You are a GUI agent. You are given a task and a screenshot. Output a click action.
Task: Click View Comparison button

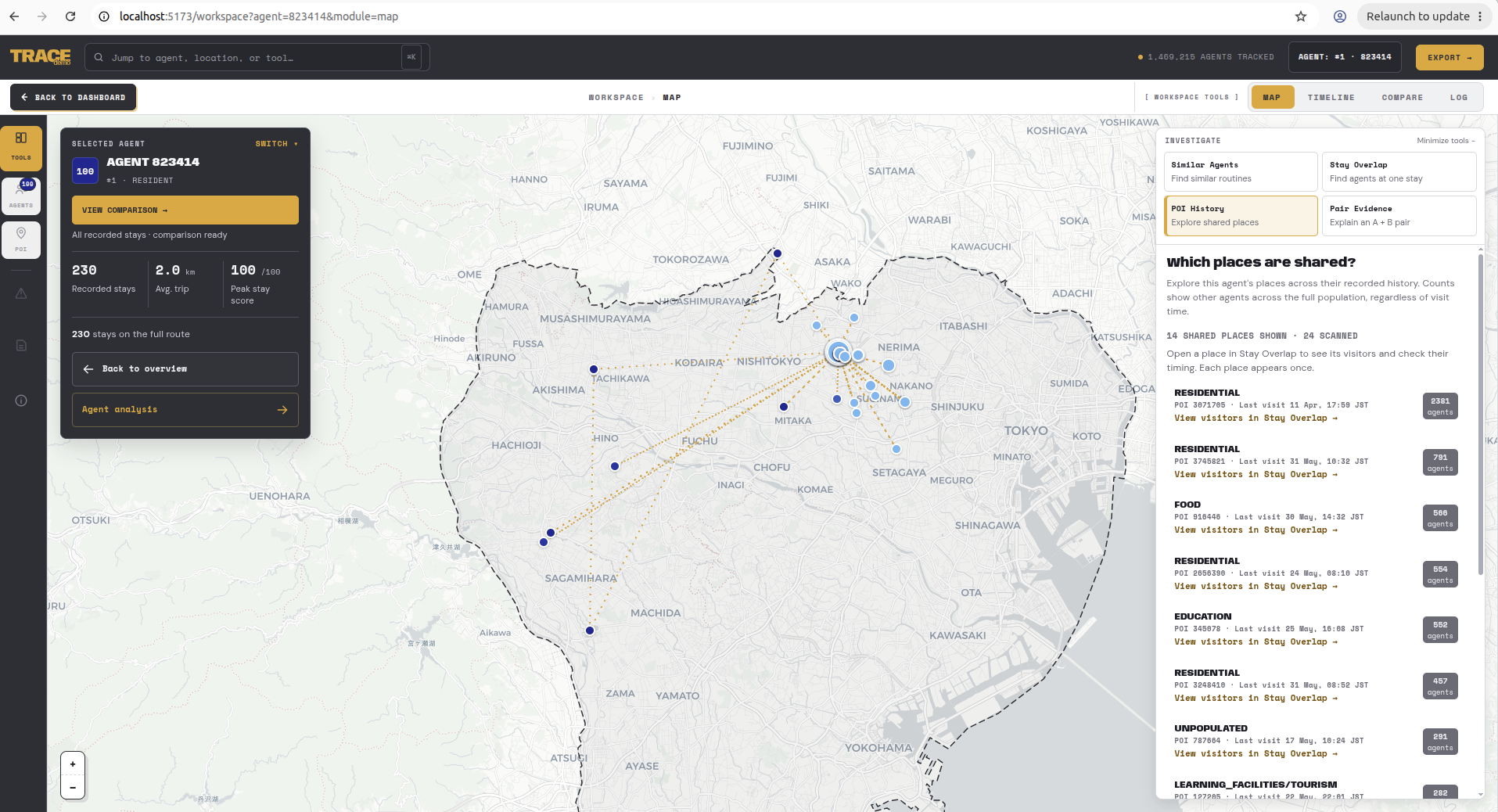pyautogui.click(x=185, y=210)
